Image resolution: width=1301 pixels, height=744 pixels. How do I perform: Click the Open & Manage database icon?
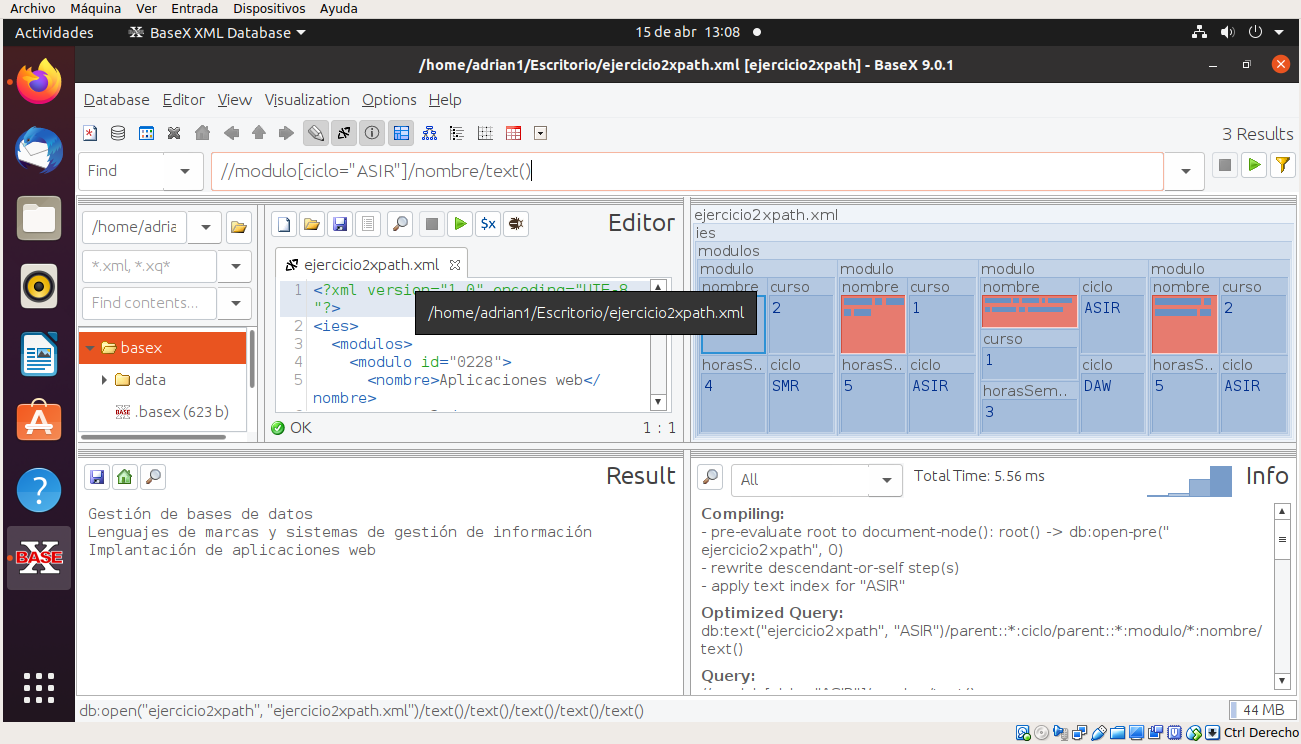118,133
